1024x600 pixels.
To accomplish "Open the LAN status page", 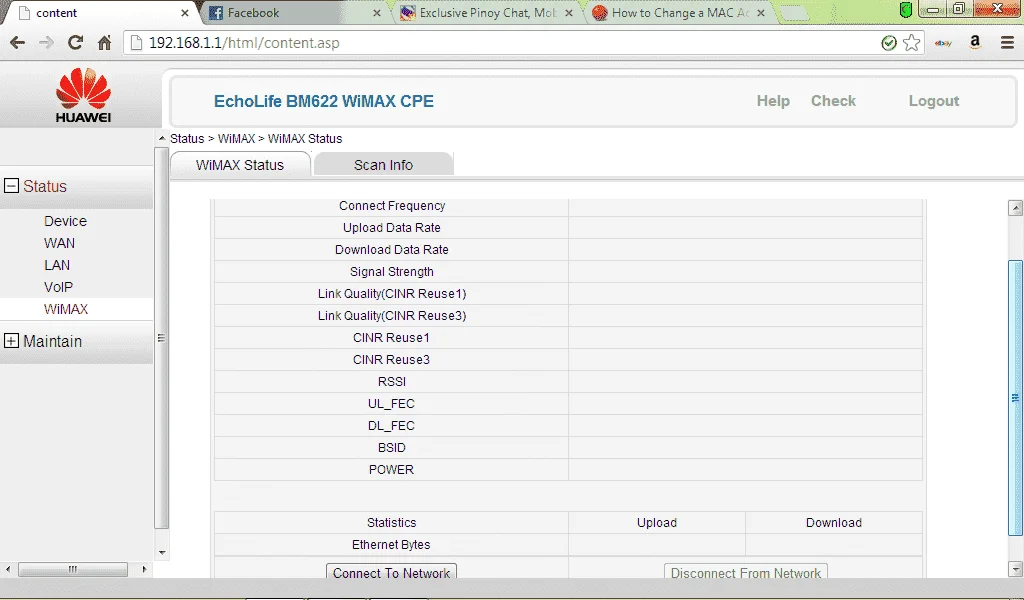I will pyautogui.click(x=57, y=265).
